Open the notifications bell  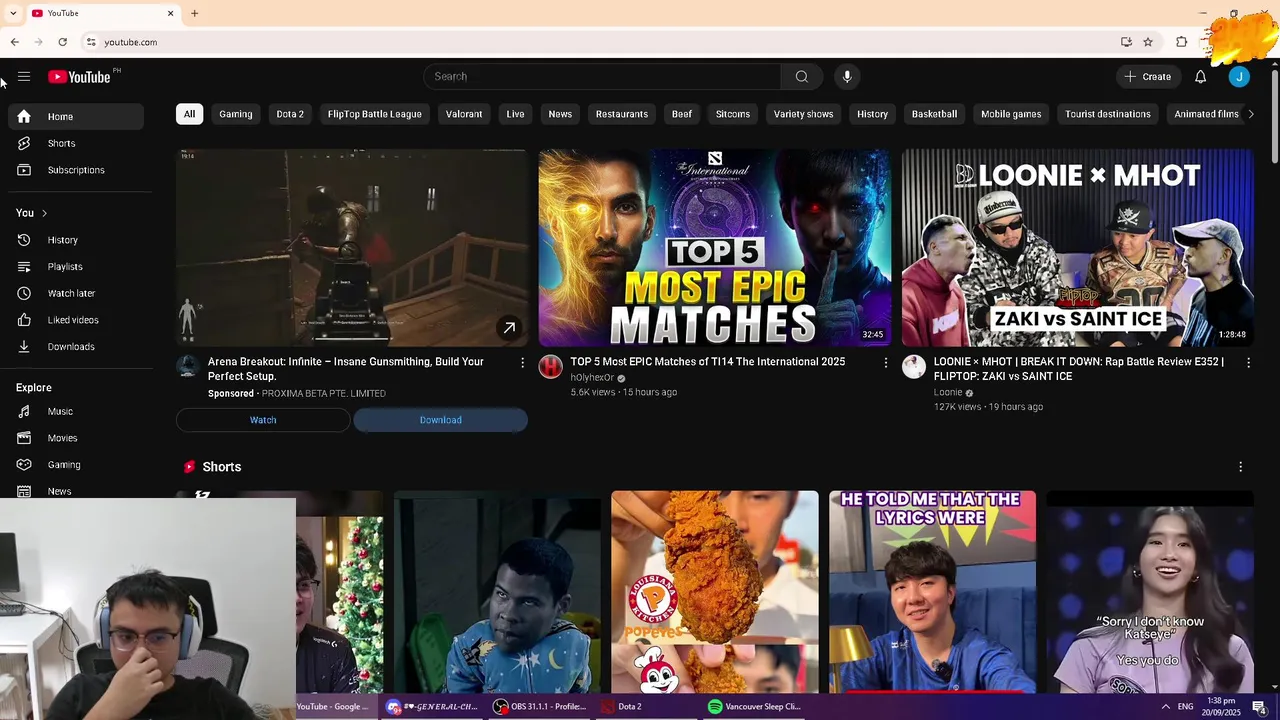(1200, 77)
